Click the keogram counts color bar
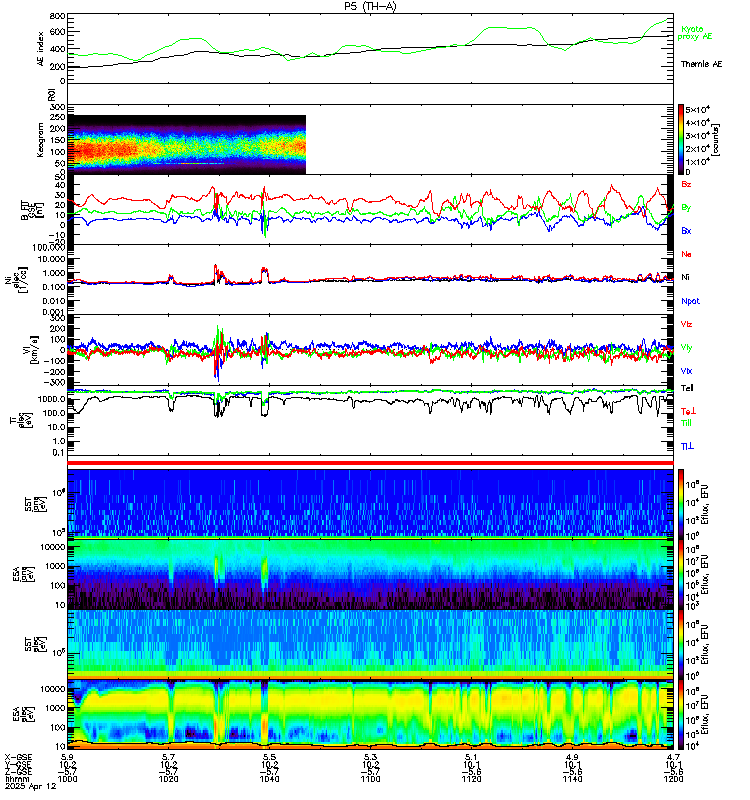Screen dimensions: 750x800 [681, 139]
